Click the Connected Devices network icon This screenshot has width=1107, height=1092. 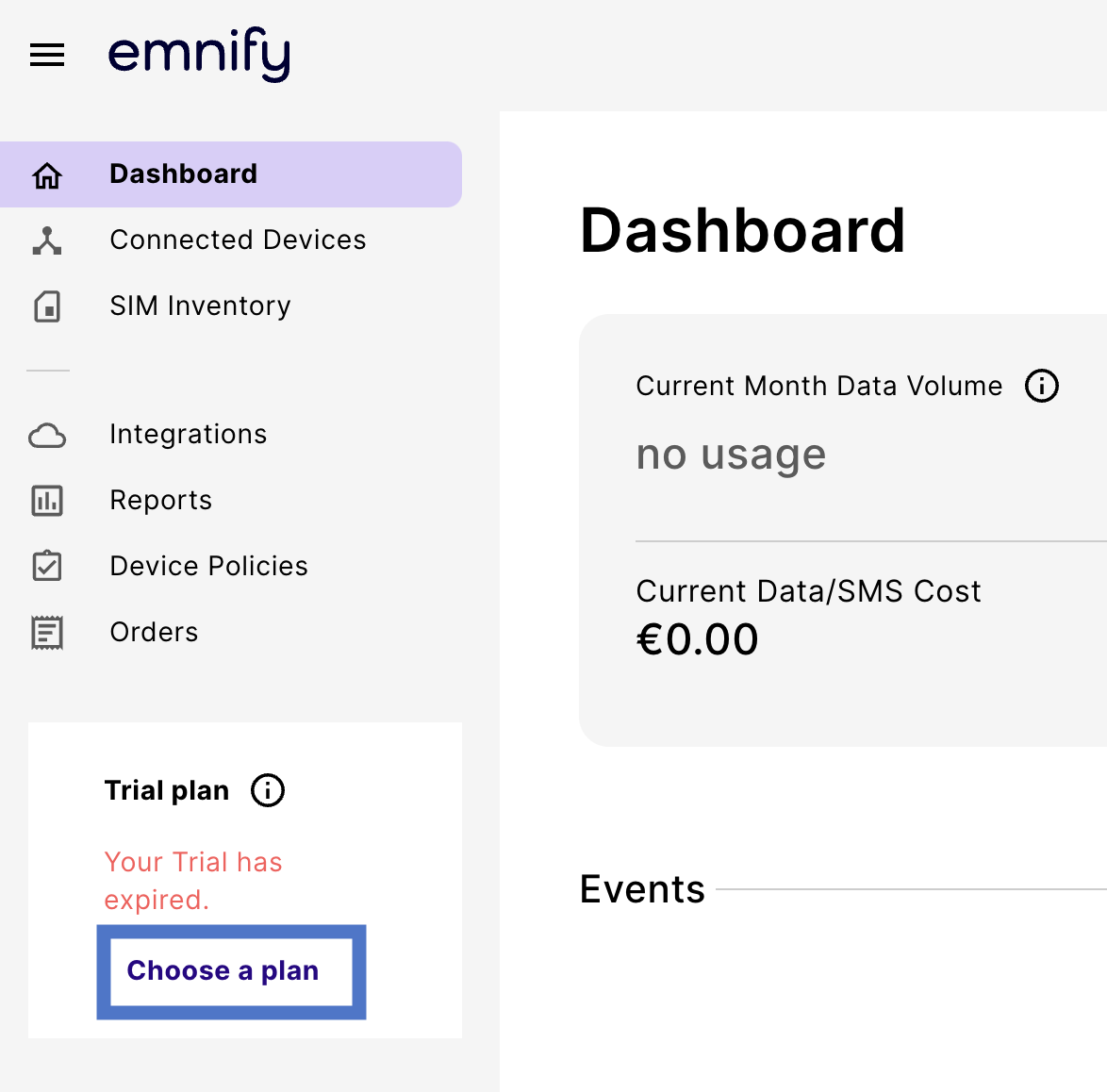[47, 240]
